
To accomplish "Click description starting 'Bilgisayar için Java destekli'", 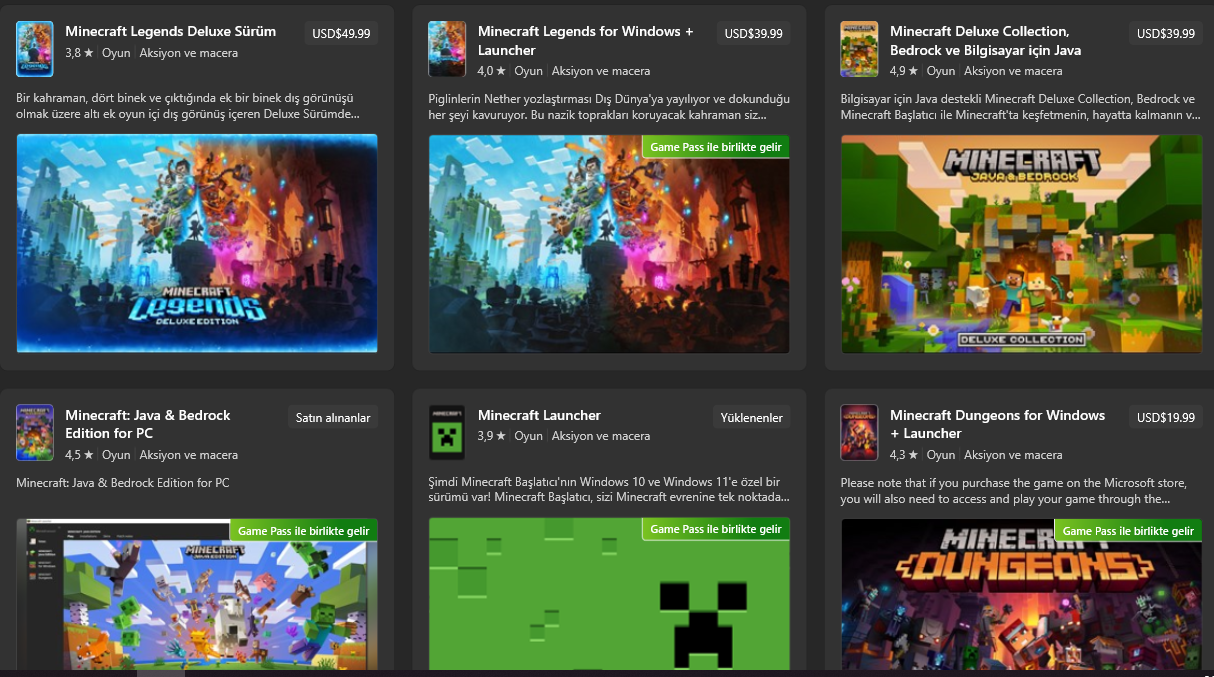I will coord(1020,106).
